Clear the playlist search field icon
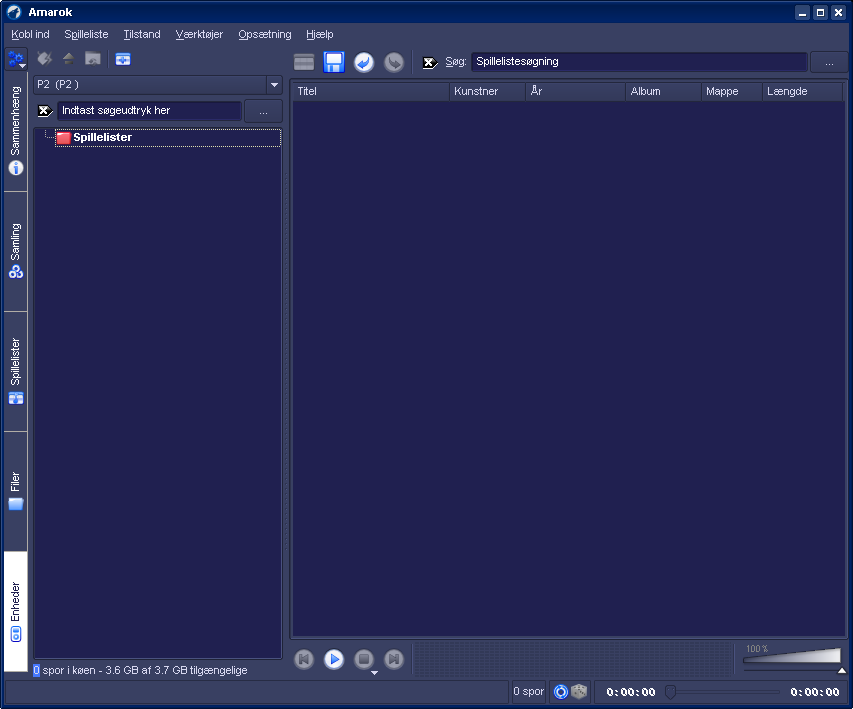 tap(430, 63)
